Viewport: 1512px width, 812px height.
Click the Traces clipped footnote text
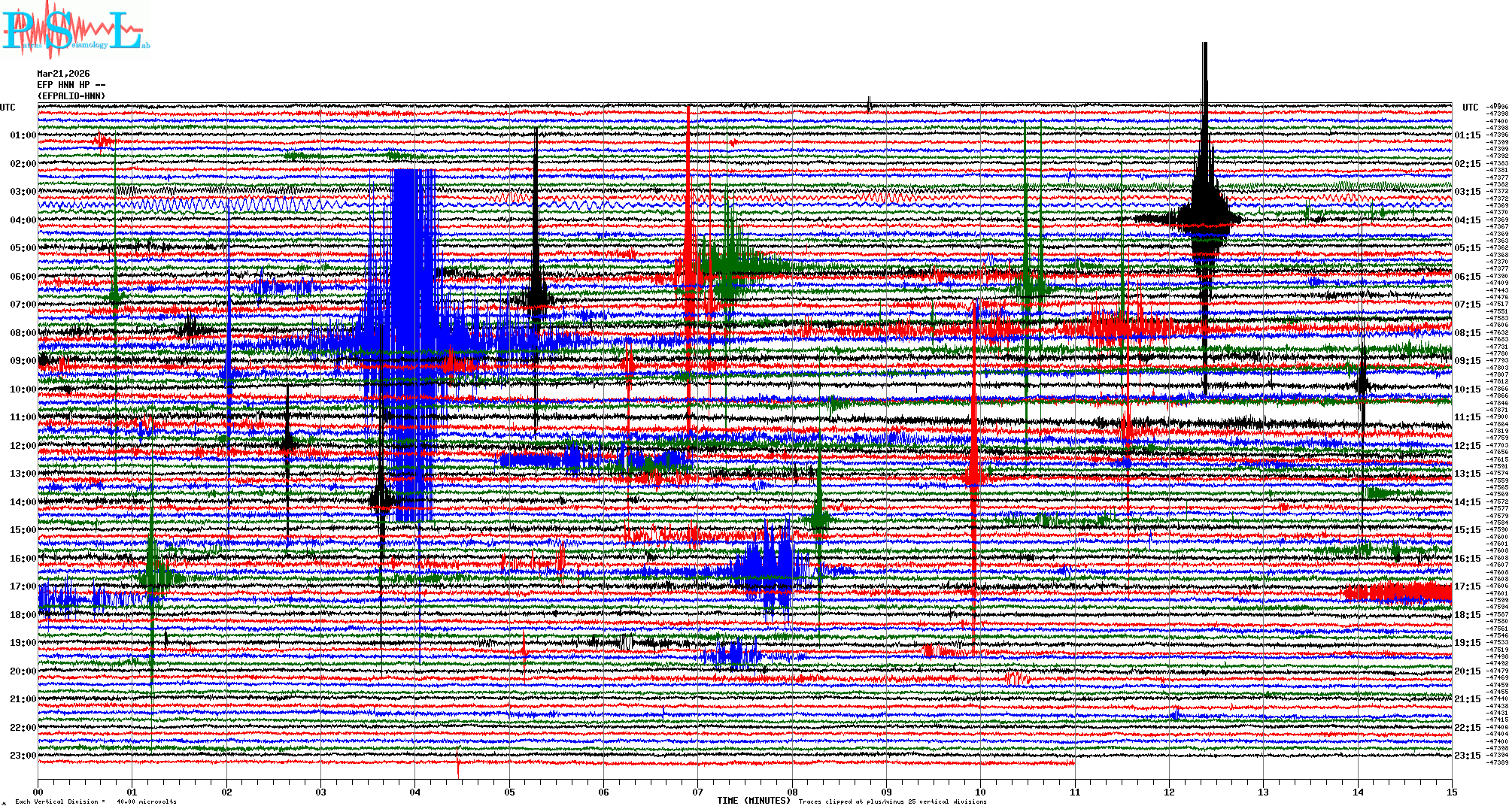pos(892,801)
